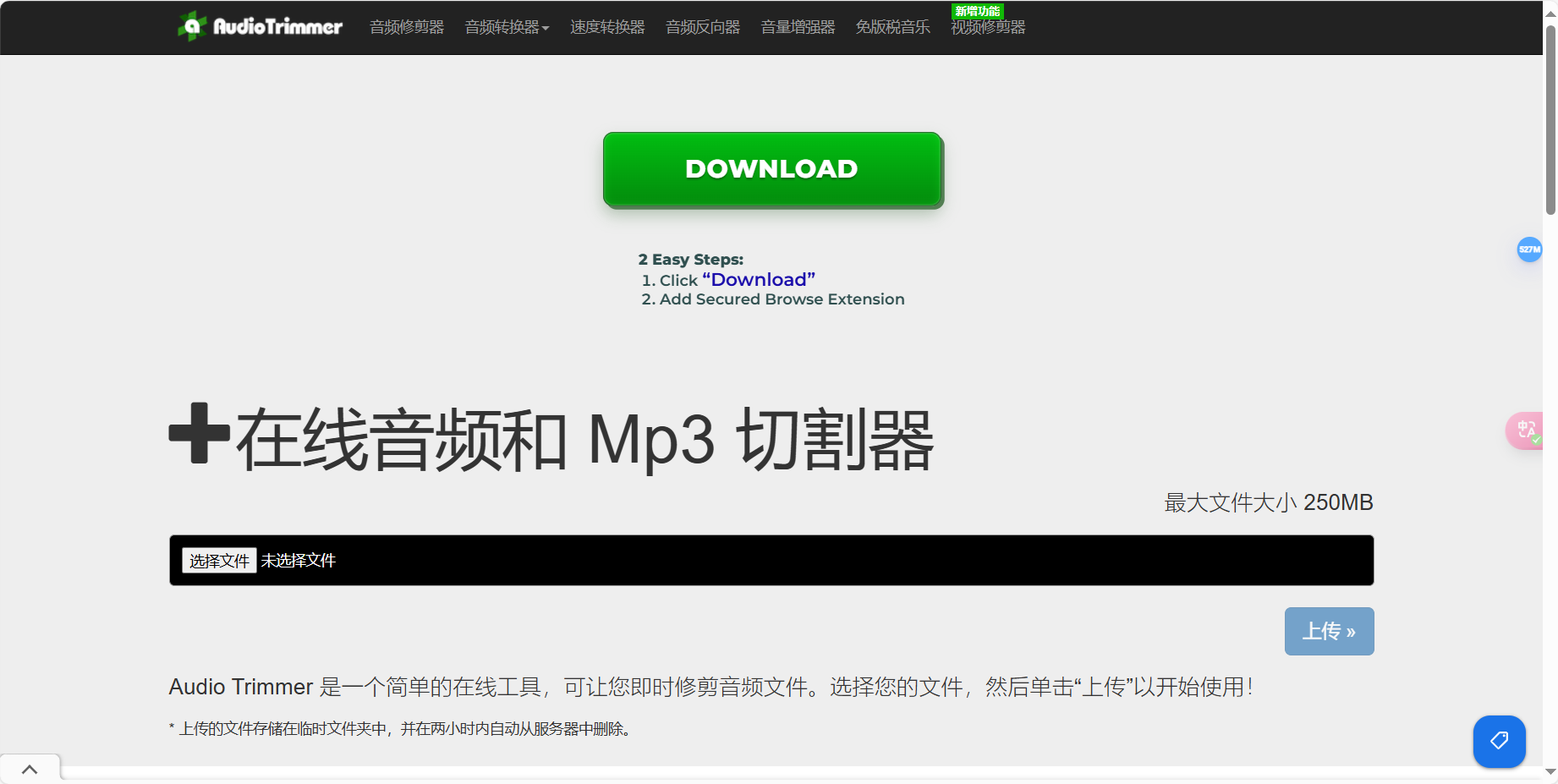1558x784 pixels.
Task: Click the green 新增功能 badge above 视频修剪器
Action: [x=977, y=11]
